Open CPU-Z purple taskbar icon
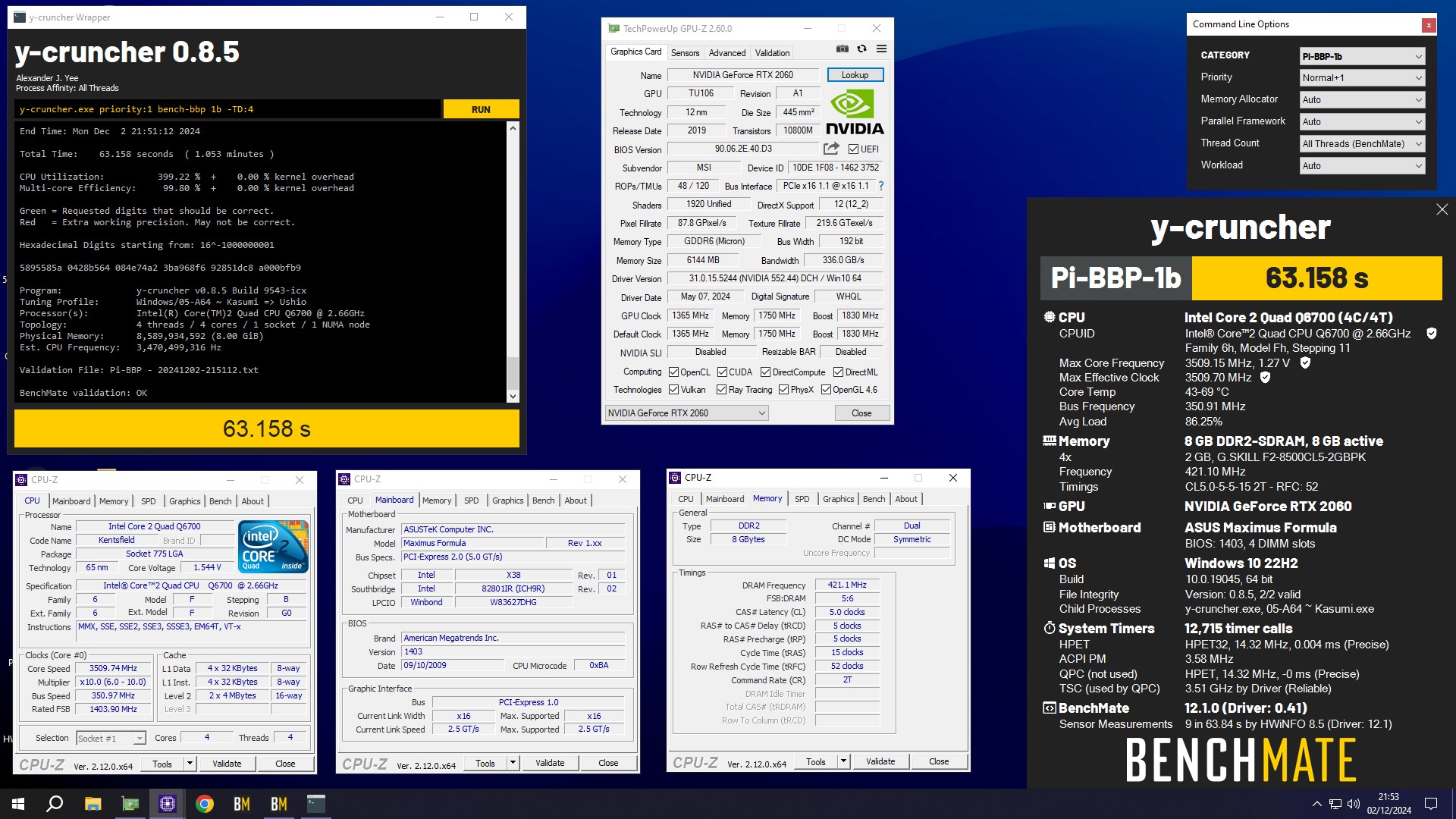This screenshot has height=819, width=1456. pyautogui.click(x=168, y=804)
